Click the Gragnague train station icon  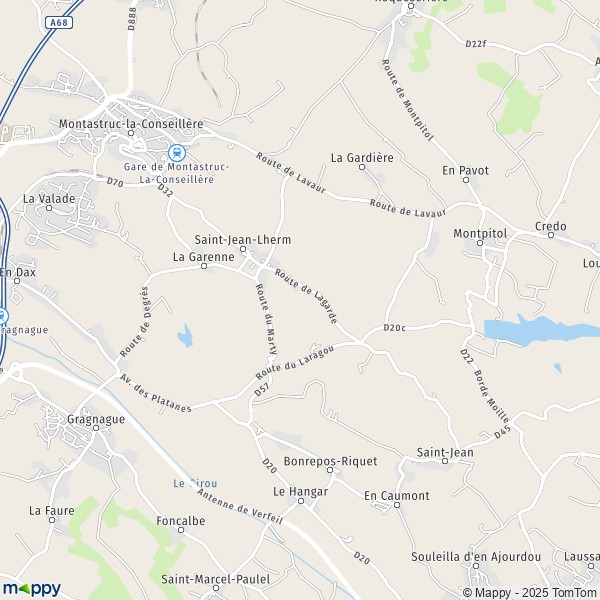click(2, 316)
